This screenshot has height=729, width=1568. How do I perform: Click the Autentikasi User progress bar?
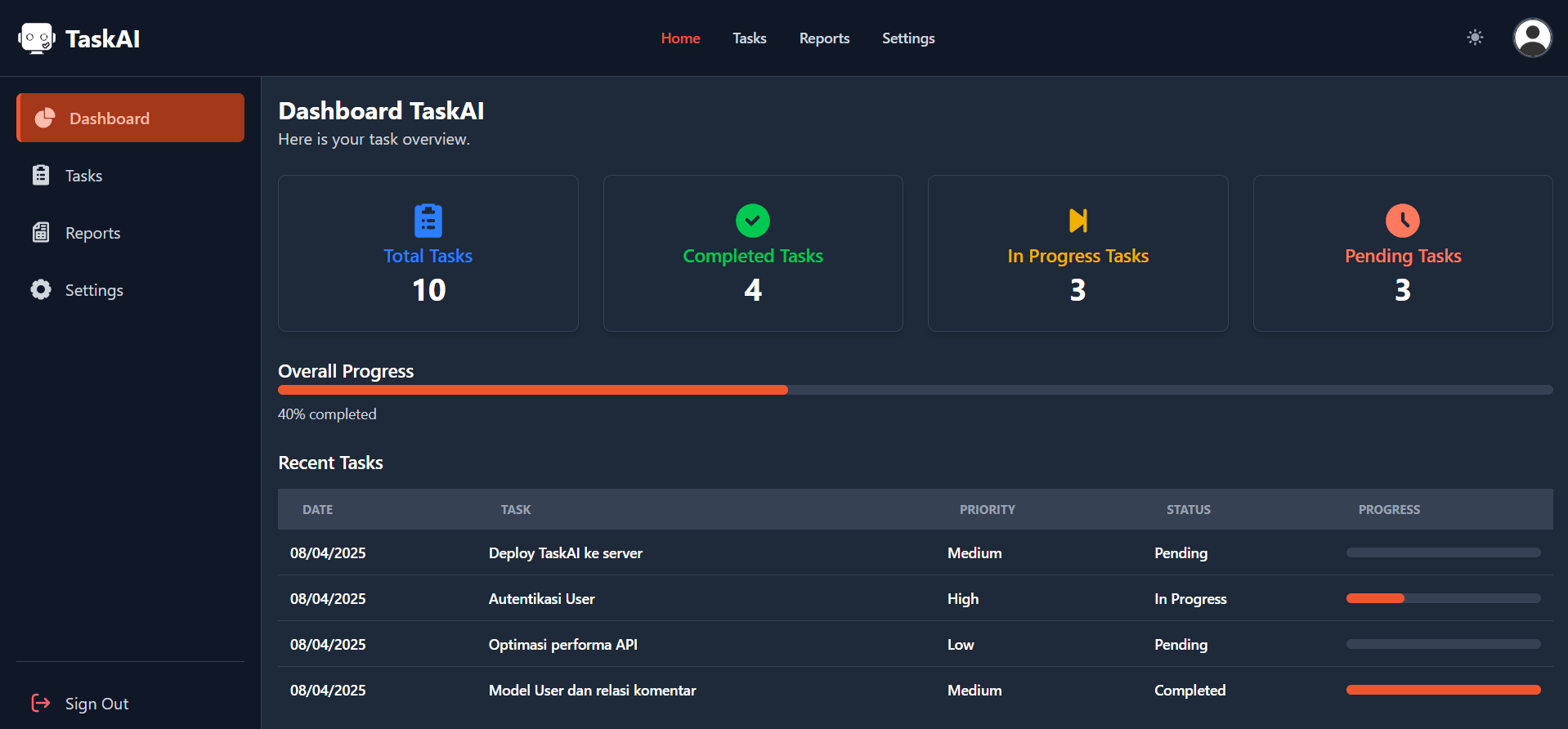(x=1443, y=598)
